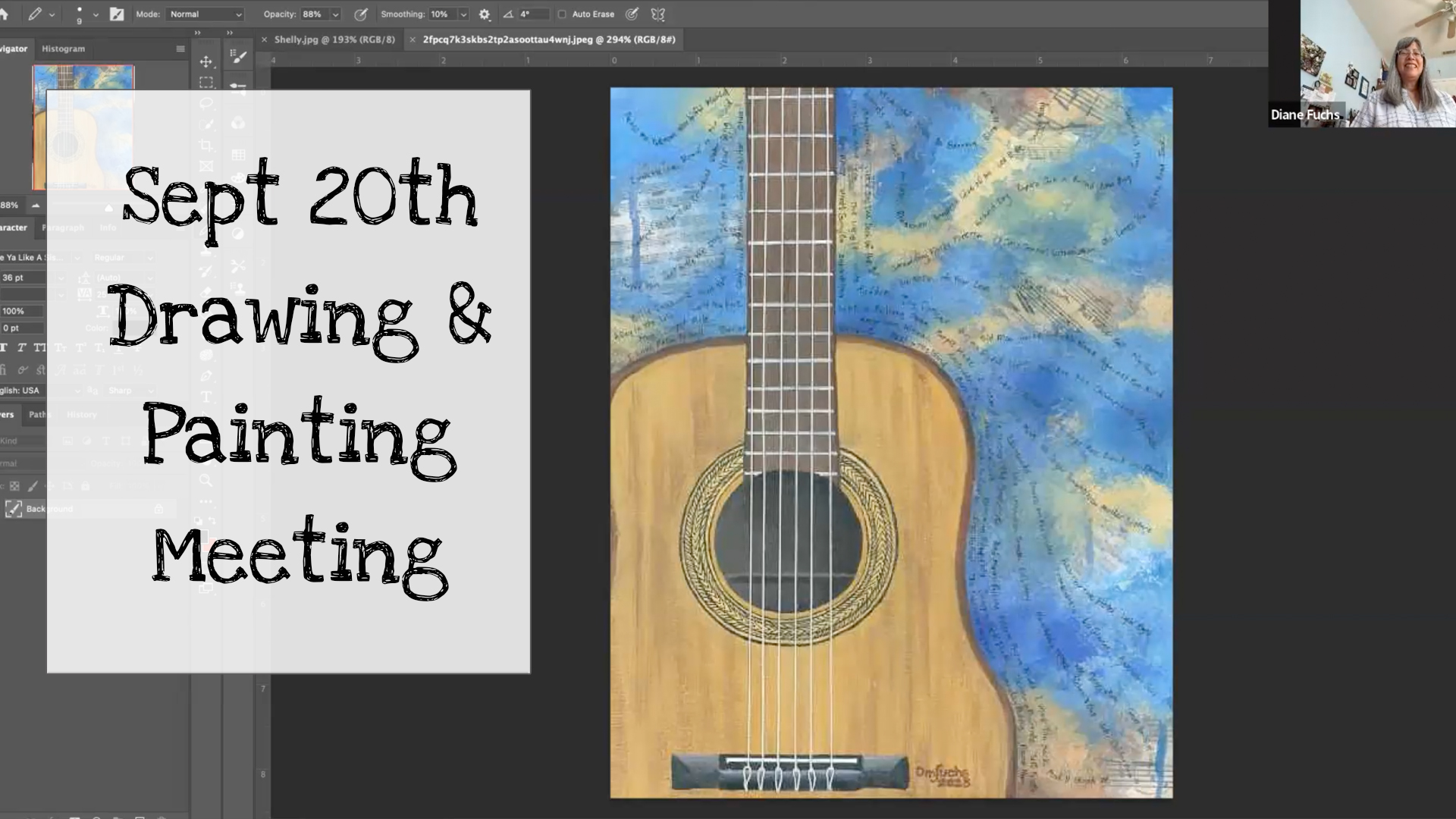The width and height of the screenshot is (1456, 819).
Task: Switch to the Histogram tab
Action: 63,49
